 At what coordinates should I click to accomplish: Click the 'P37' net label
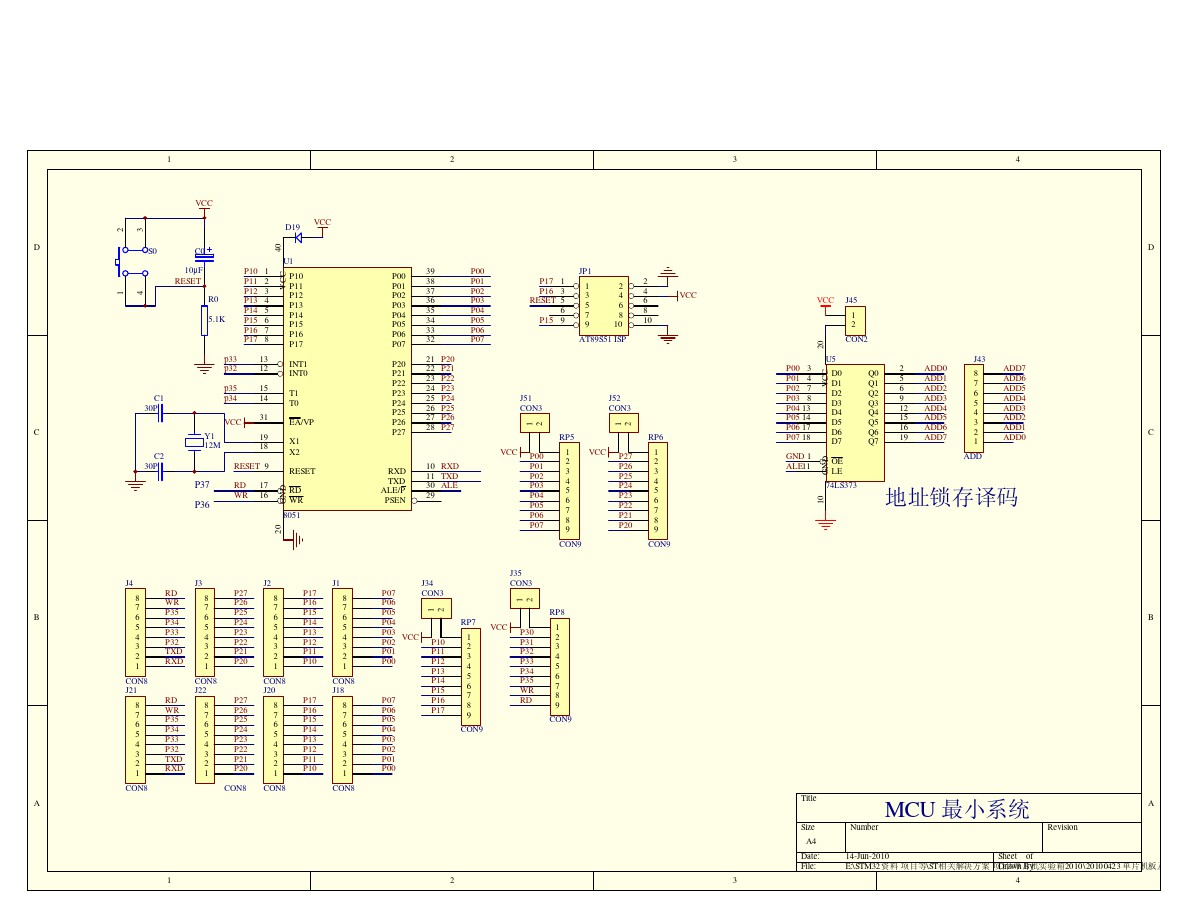[202, 485]
